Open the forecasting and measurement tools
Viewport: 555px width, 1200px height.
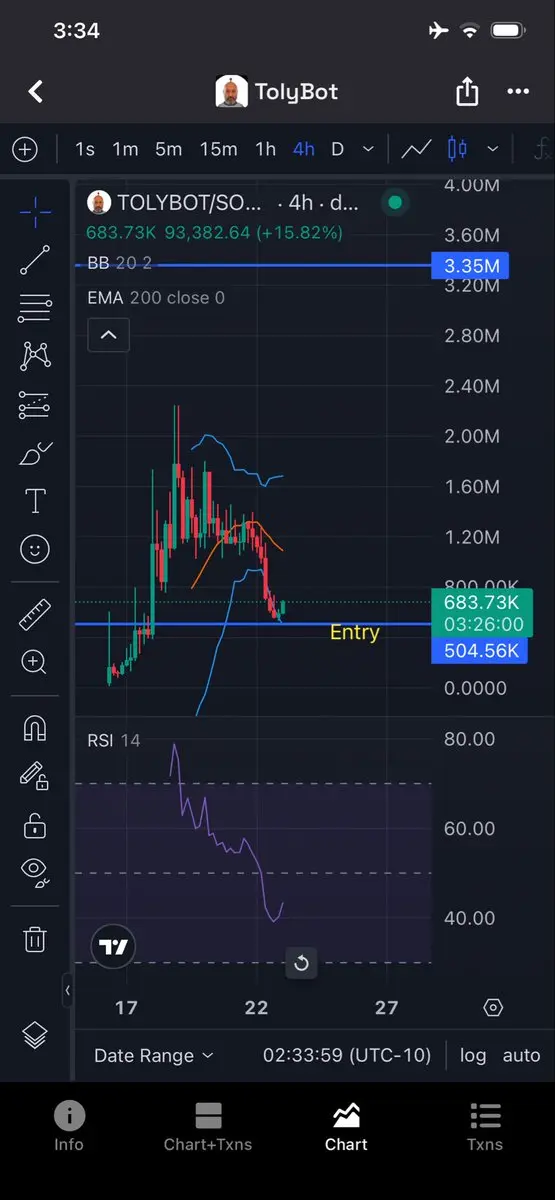35,405
